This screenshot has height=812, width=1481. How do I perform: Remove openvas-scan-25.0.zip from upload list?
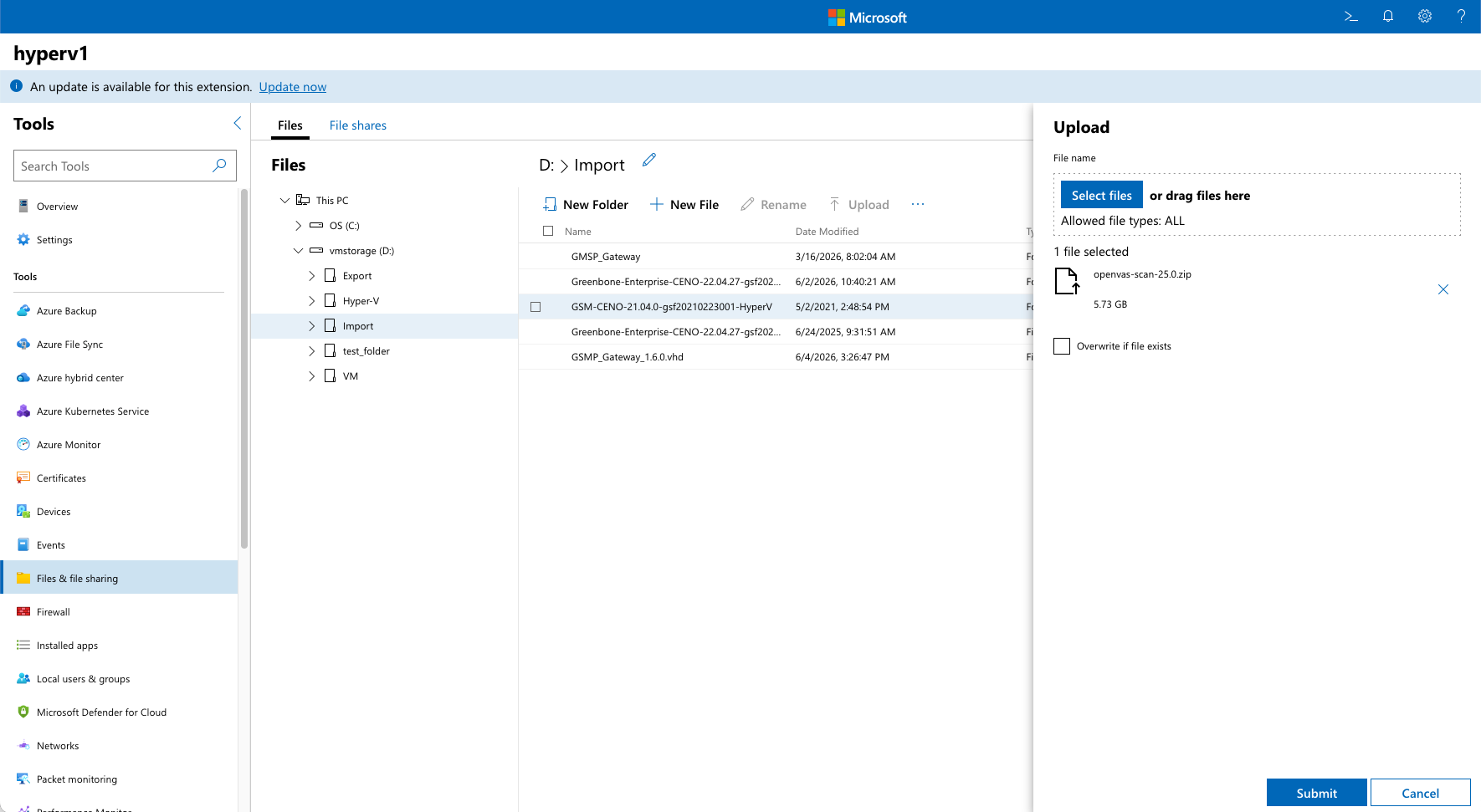[x=1443, y=289]
